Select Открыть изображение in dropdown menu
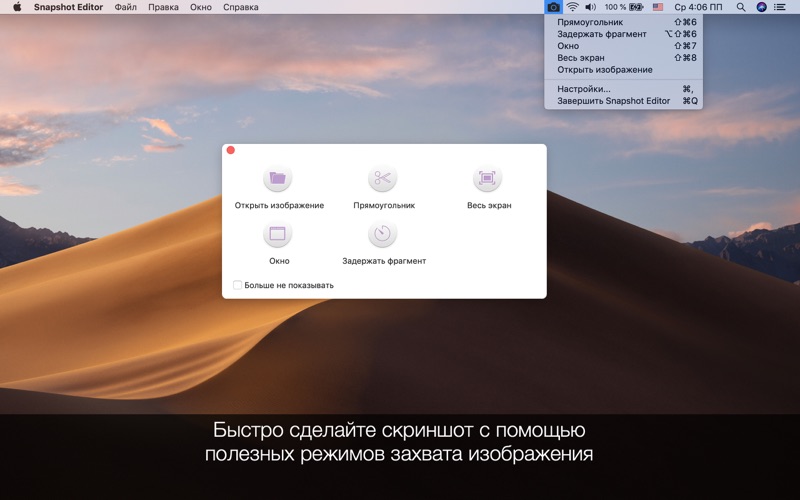The image size is (800, 500). click(x=623, y=69)
